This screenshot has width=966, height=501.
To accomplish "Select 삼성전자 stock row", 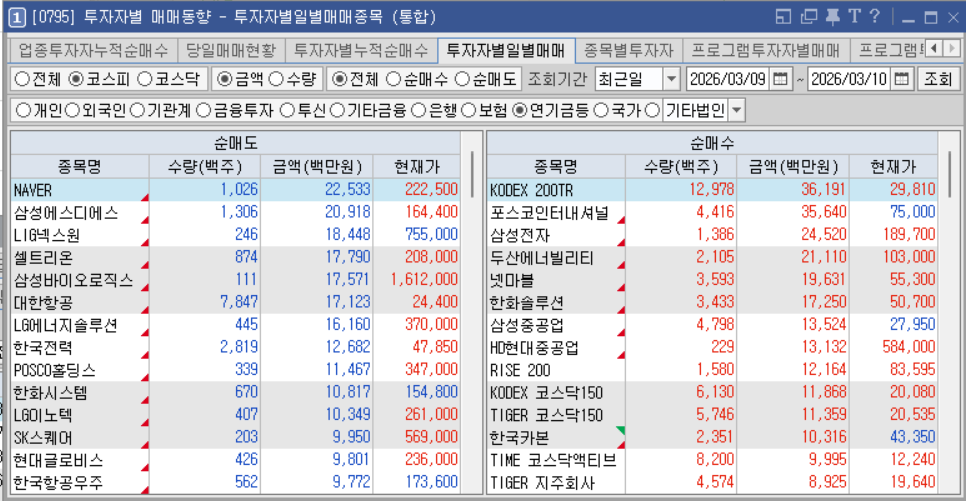I will tap(712, 235).
